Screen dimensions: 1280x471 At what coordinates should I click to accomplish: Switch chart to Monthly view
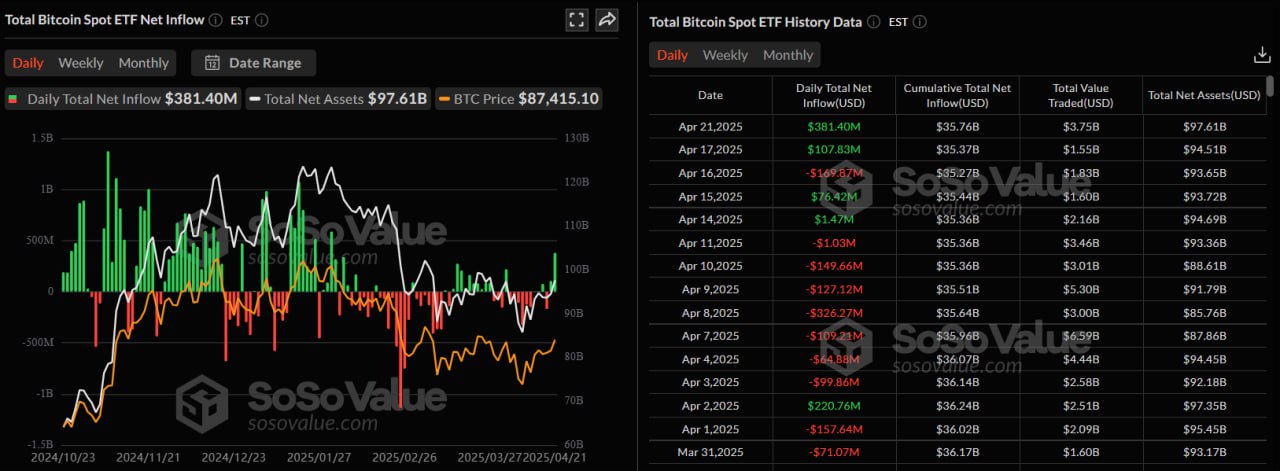144,62
